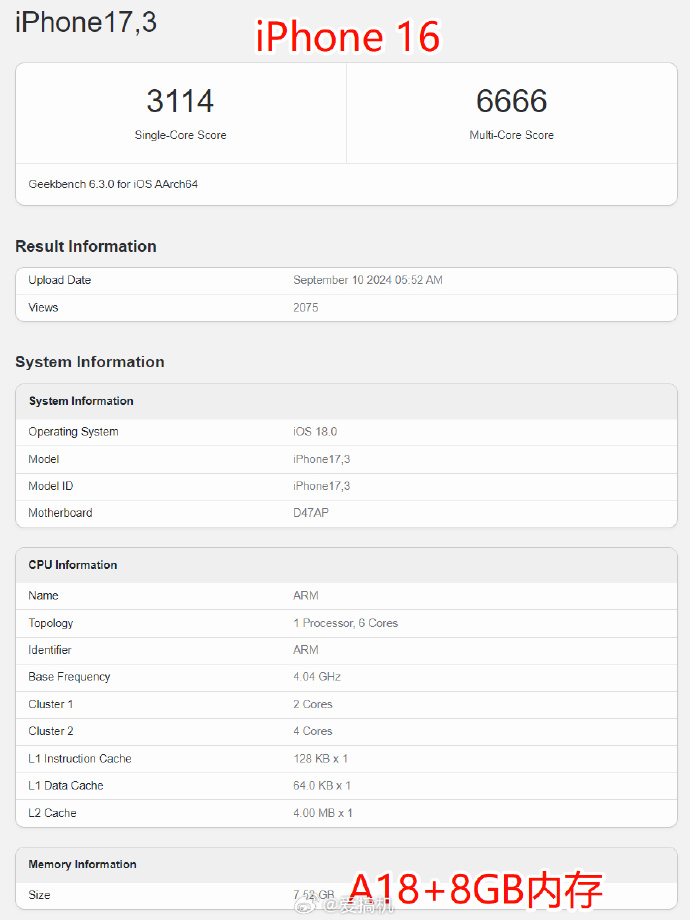Click the Views row label
Screen dimensions: 690x920
coord(43,307)
